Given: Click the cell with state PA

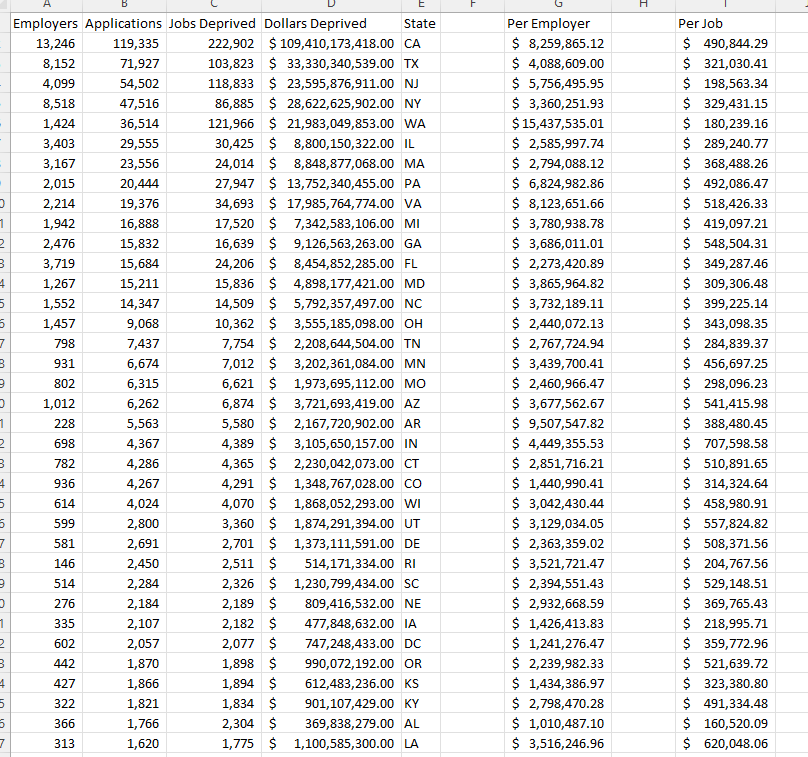Looking at the screenshot, I should tap(421, 183).
